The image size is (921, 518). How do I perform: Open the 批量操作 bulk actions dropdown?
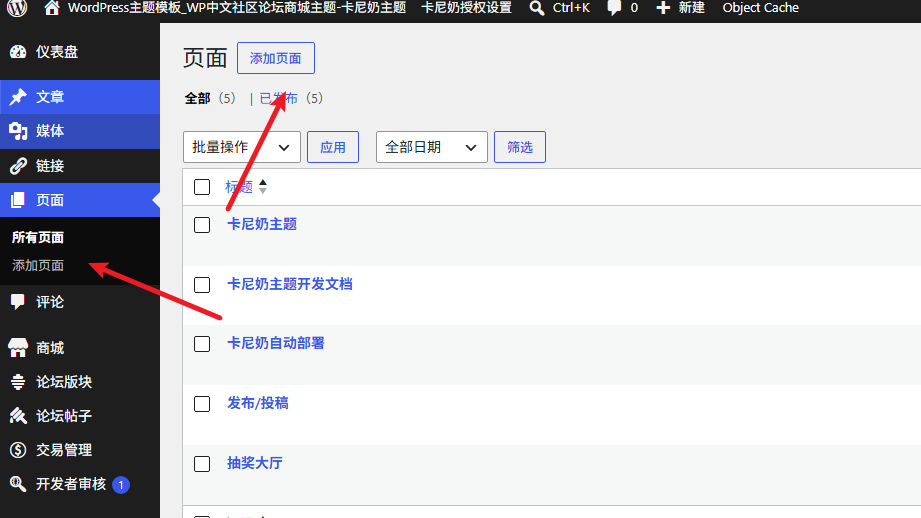242,147
